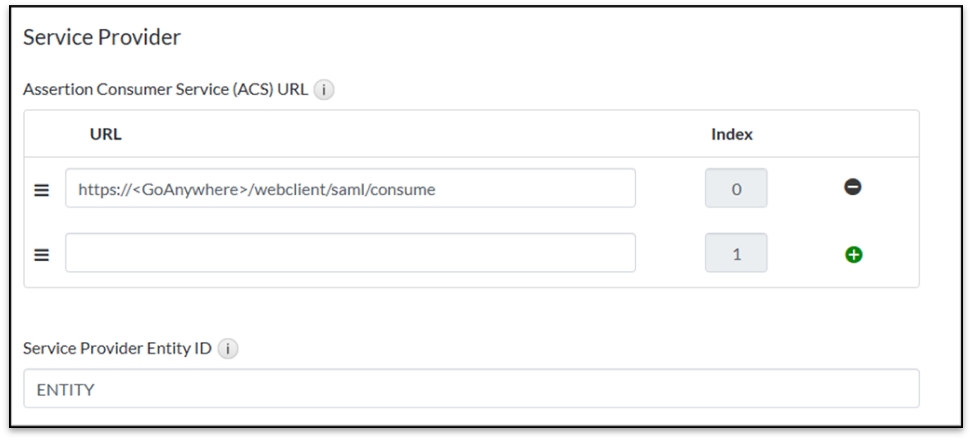
Task: Click the ENTITY text value
Action: click(x=65, y=390)
